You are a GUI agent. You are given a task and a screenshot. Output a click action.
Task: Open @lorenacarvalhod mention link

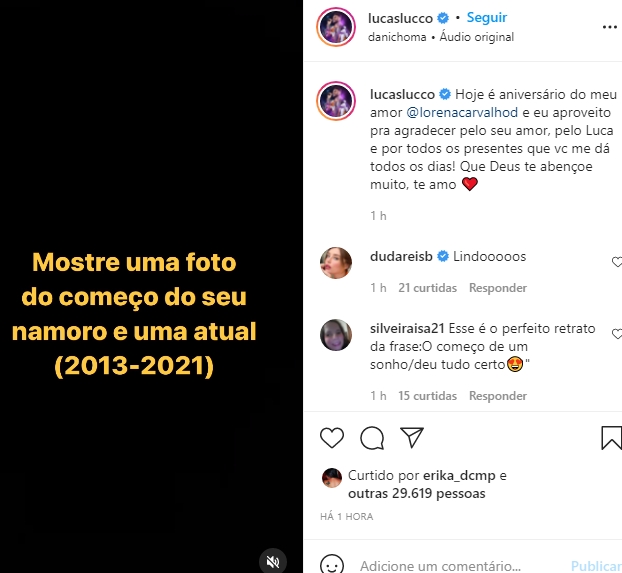462,113
